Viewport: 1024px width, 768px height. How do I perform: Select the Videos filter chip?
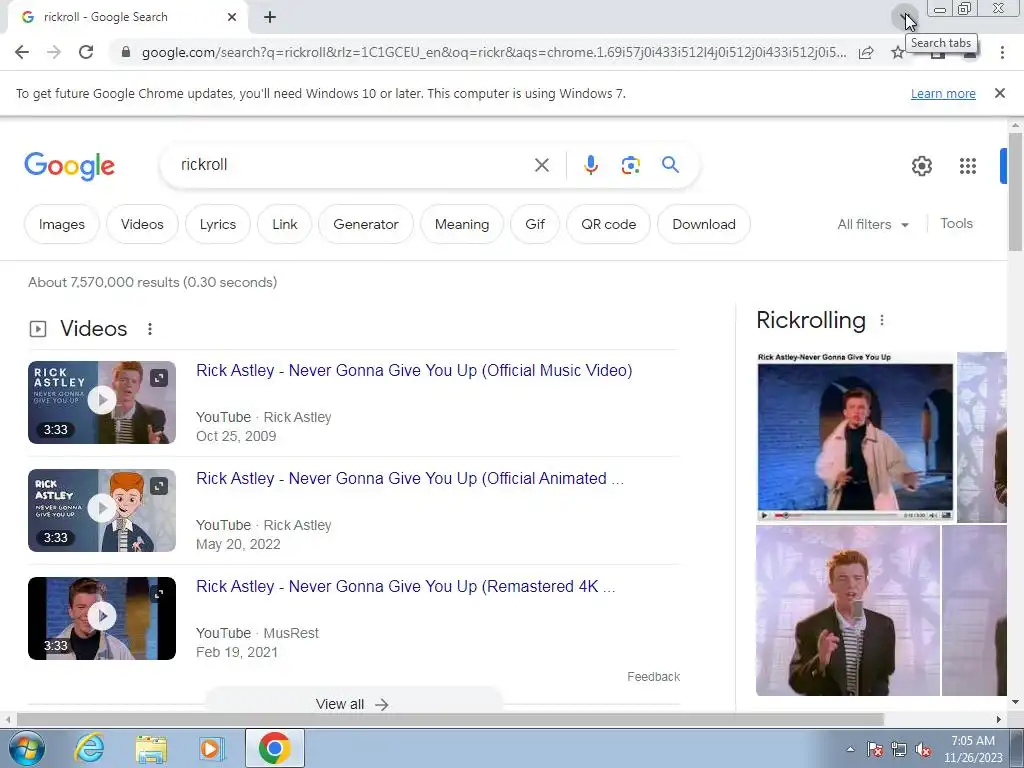tap(142, 224)
